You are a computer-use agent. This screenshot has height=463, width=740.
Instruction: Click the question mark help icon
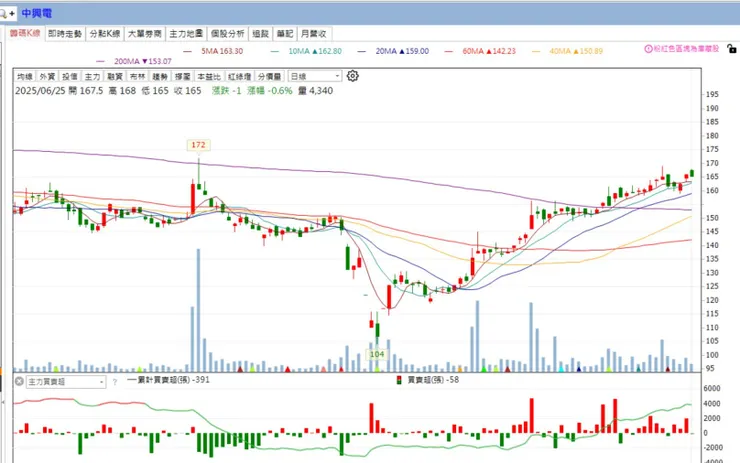click(115, 382)
